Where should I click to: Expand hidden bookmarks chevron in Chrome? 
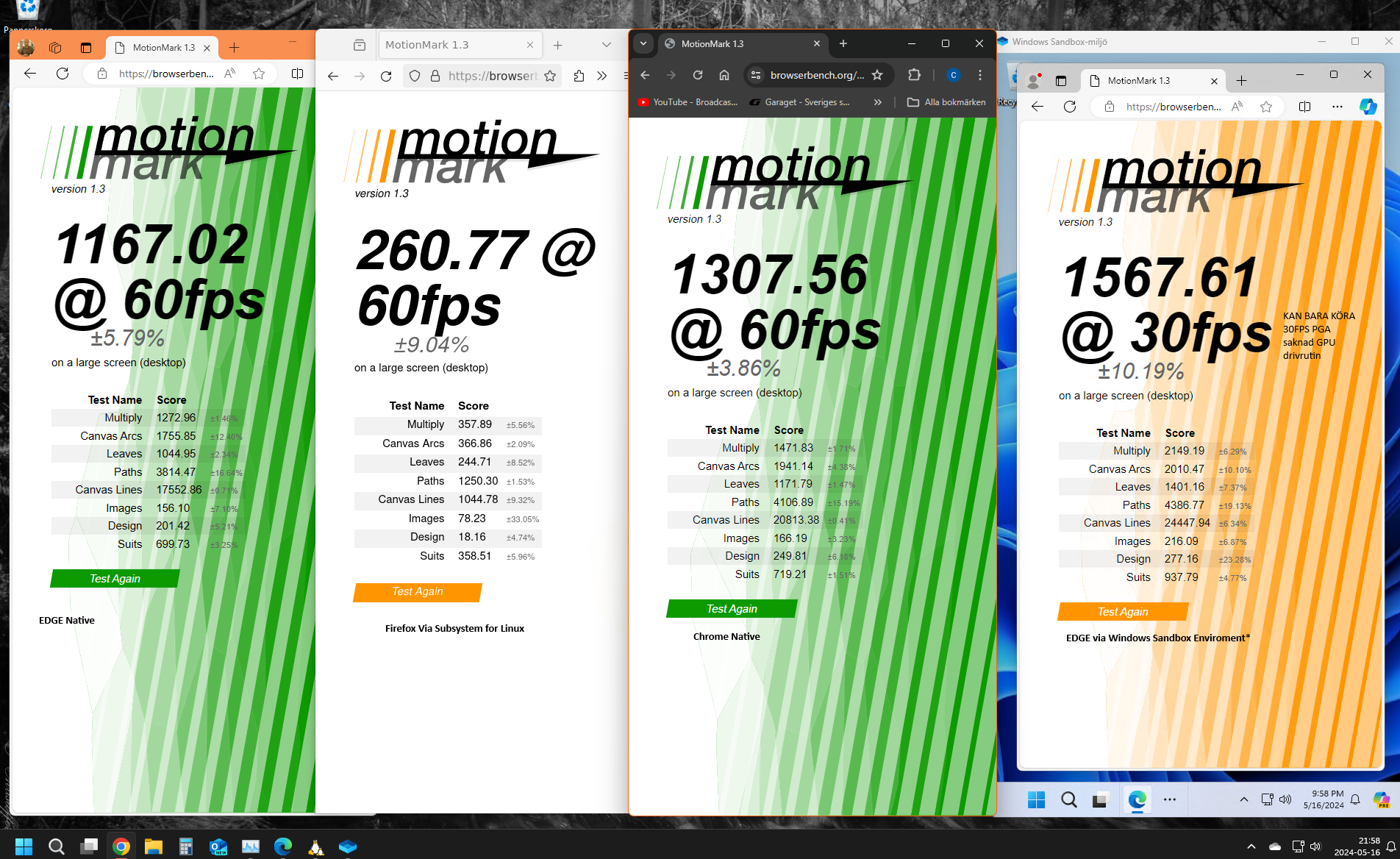pyautogui.click(x=877, y=102)
